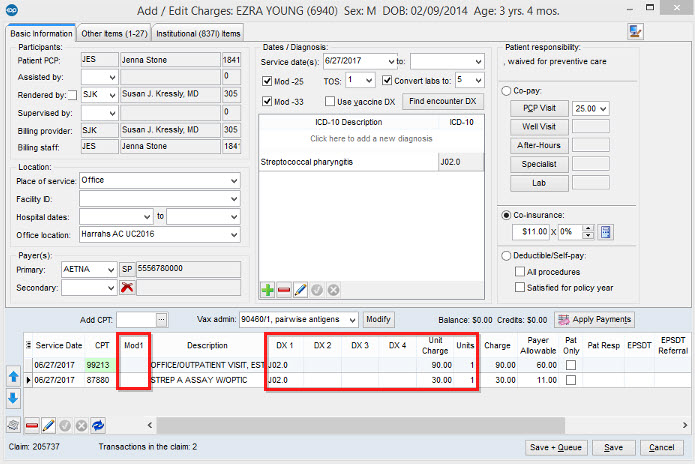Screen dimensions: 695x464
Task: Check the All procedures checkbox
Action: (x=520, y=271)
